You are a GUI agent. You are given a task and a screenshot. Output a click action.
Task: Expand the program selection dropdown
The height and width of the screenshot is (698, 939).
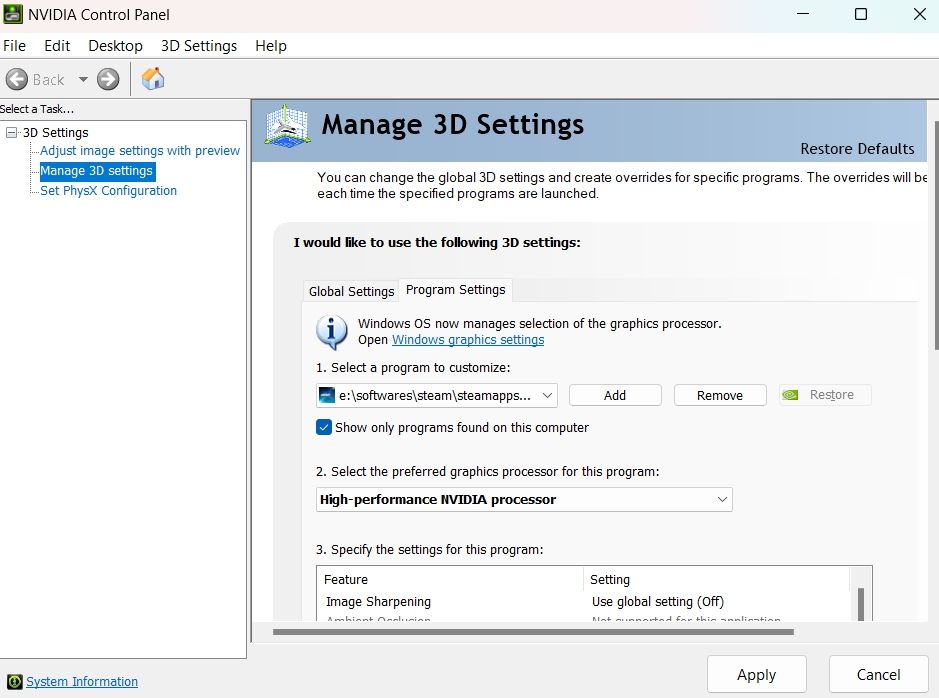437,395
